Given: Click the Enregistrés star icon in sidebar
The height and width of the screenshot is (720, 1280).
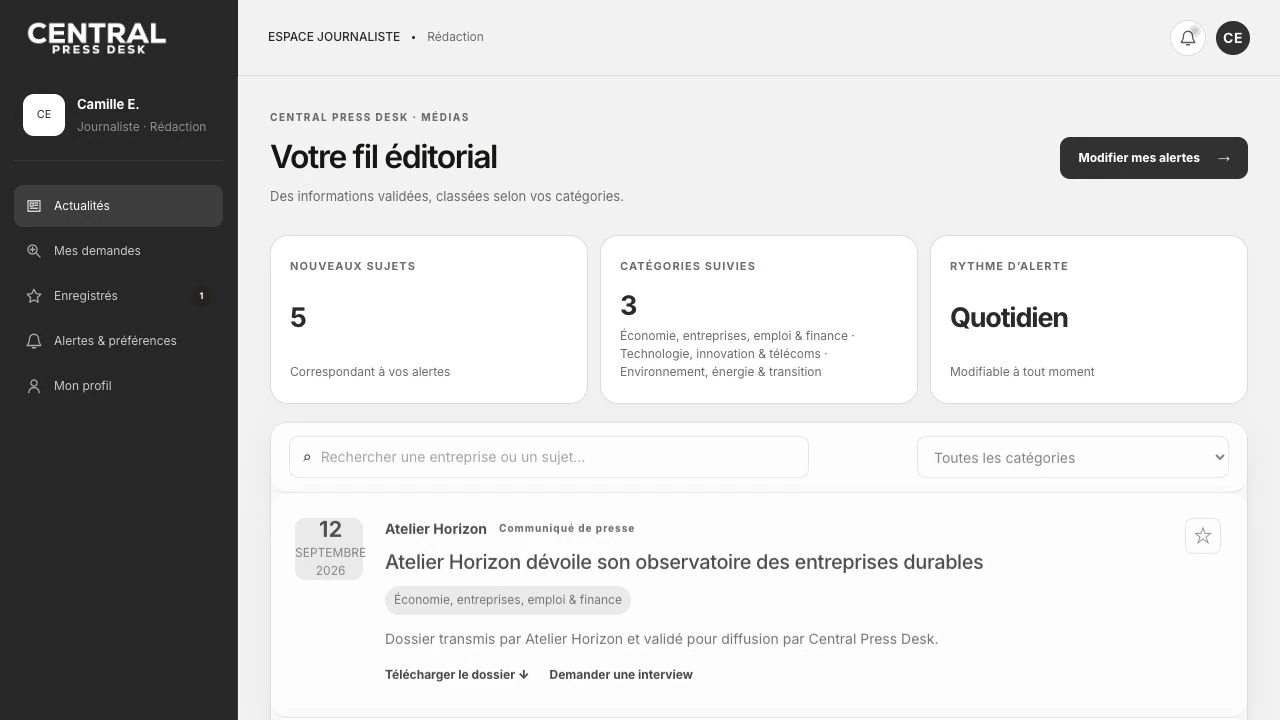Looking at the screenshot, I should [x=34, y=296].
